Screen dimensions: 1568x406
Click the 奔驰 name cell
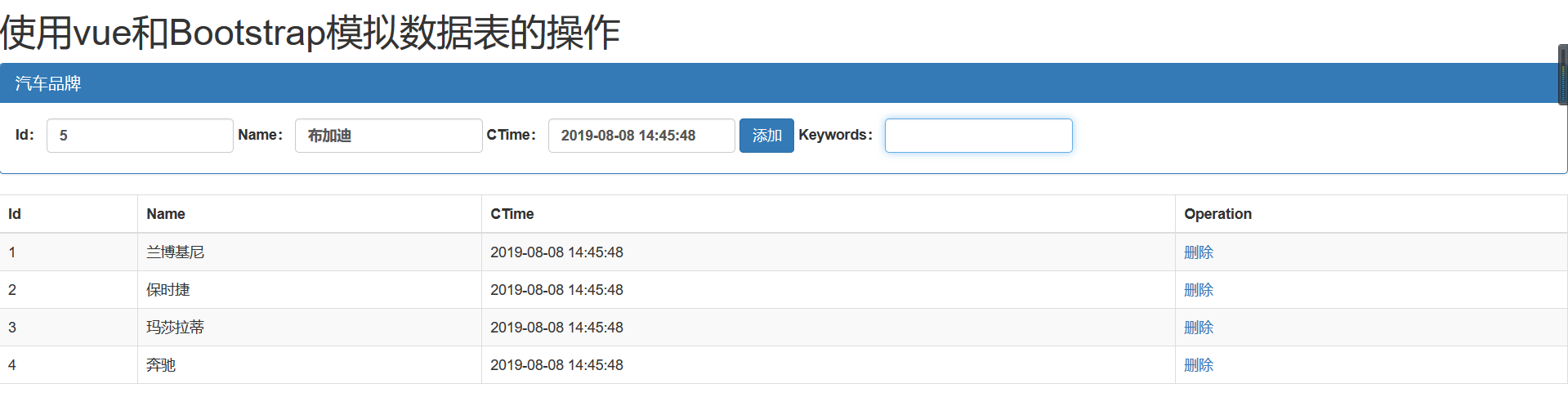pos(161,365)
